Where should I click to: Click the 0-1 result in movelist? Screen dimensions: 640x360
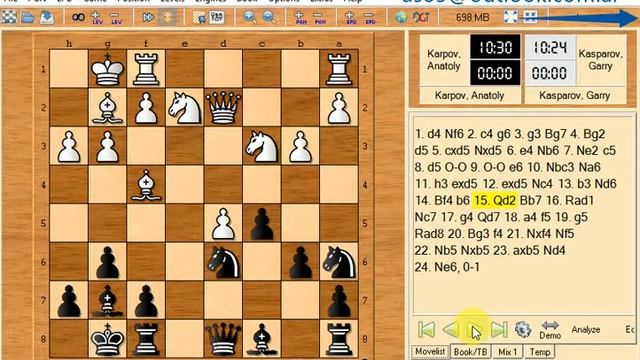tap(471, 267)
